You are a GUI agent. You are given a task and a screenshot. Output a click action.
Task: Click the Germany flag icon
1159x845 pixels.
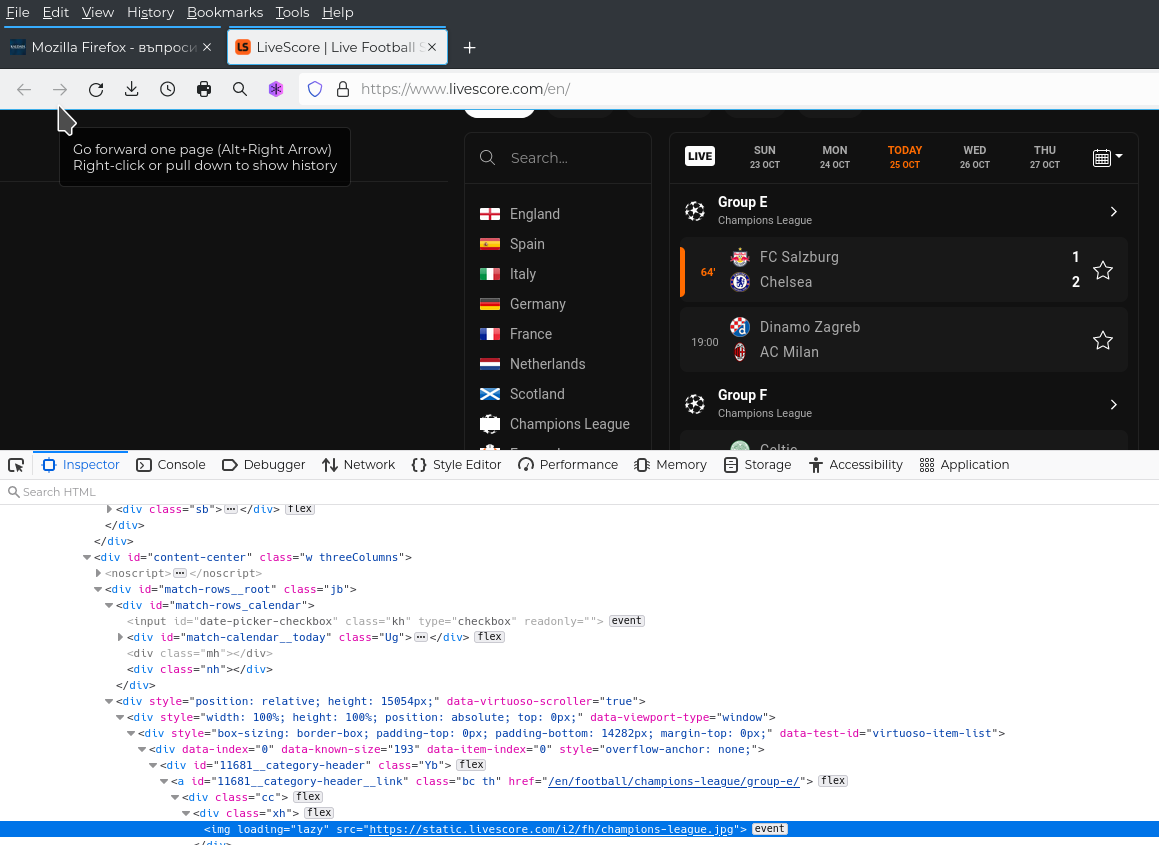[489, 304]
